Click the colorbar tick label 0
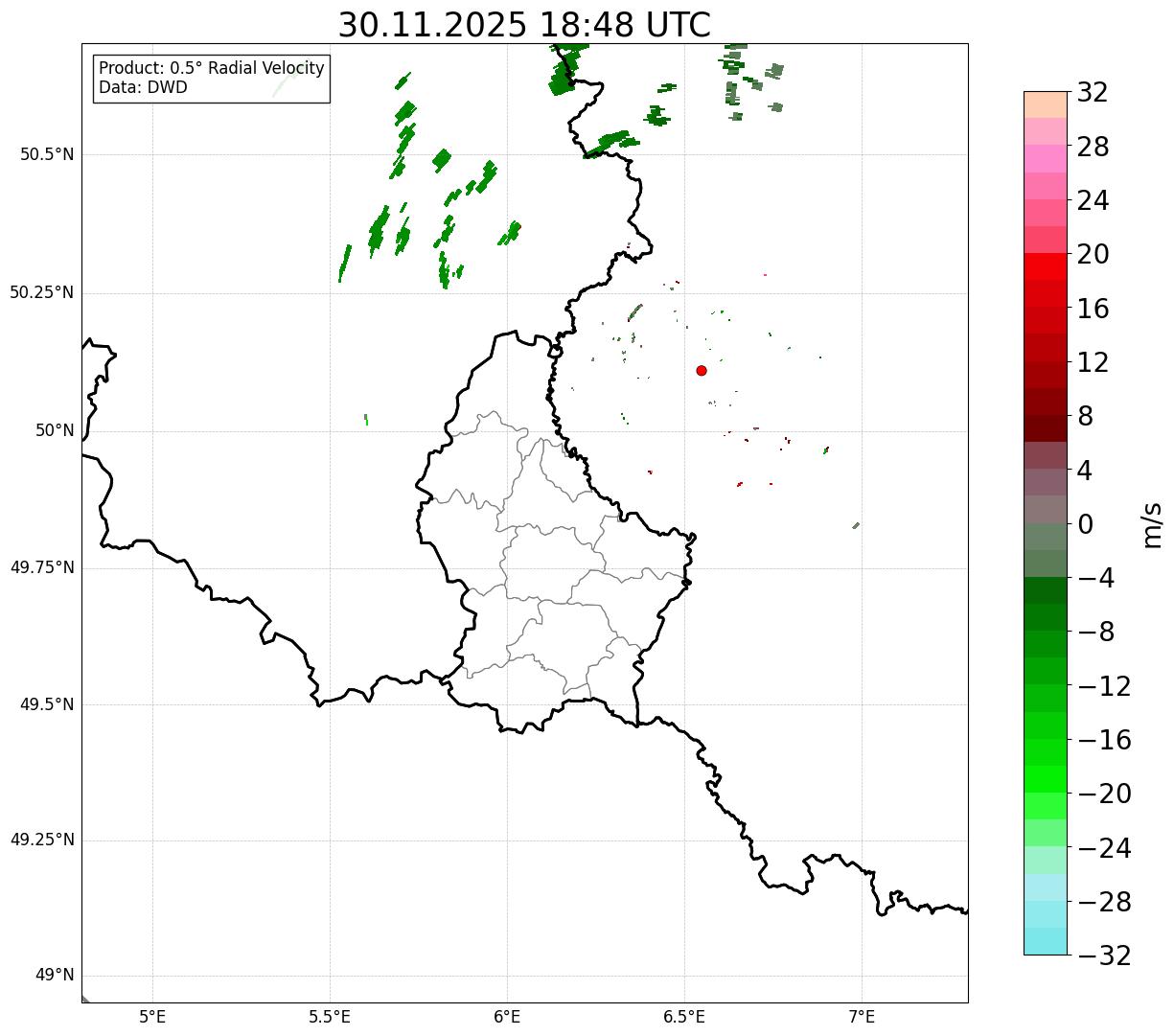 click(x=1085, y=524)
